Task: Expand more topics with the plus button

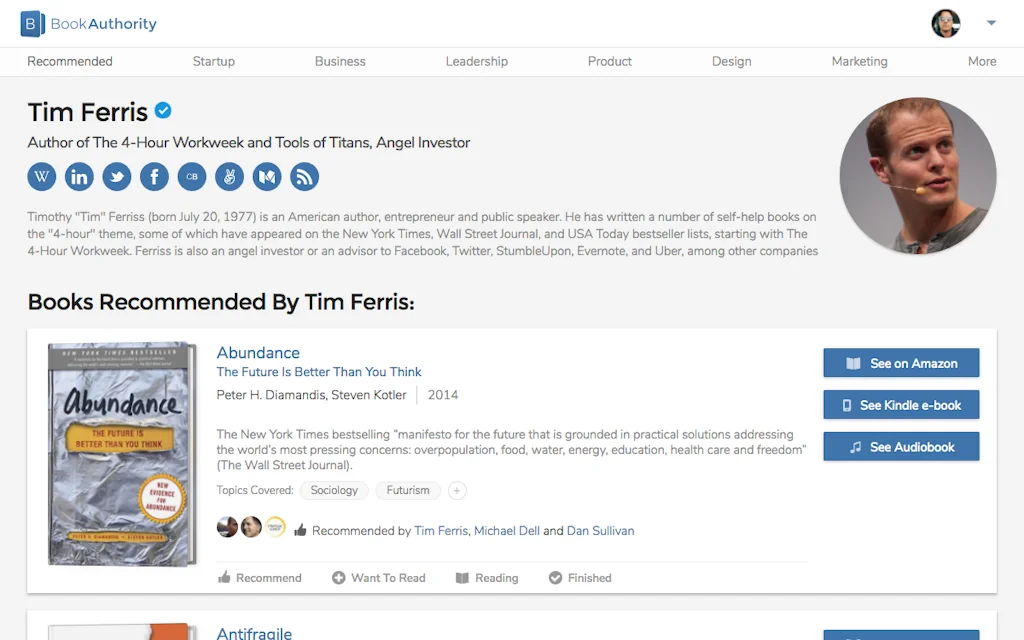Action: 457,490
